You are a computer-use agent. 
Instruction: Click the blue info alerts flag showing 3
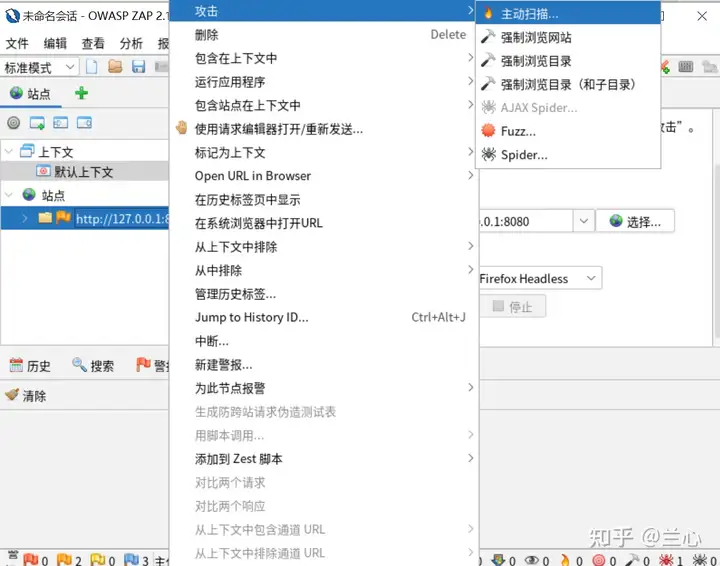click(x=131, y=559)
